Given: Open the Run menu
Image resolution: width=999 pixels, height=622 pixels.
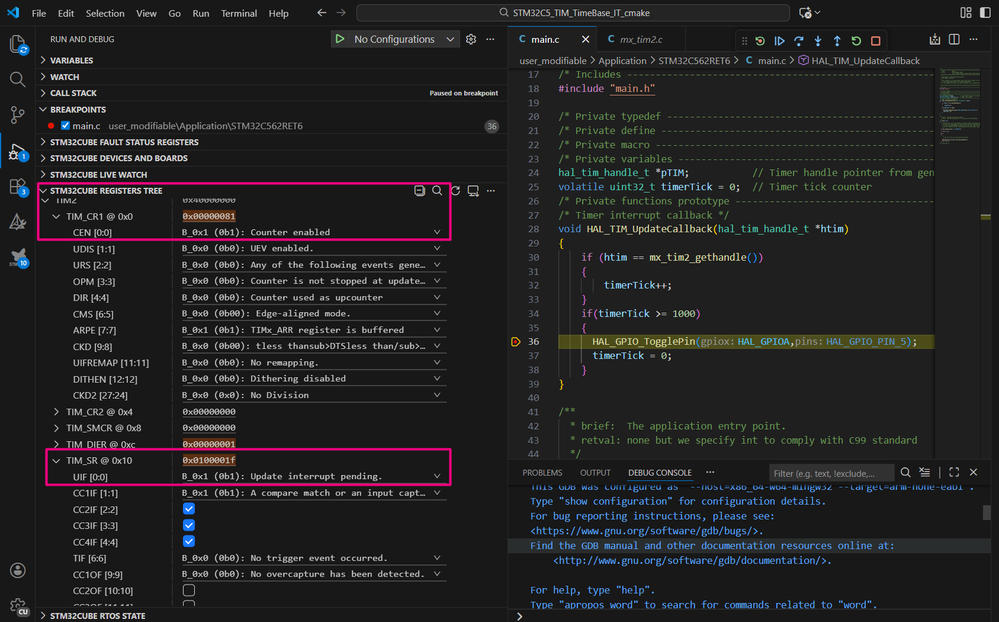Looking at the screenshot, I should tap(201, 13).
